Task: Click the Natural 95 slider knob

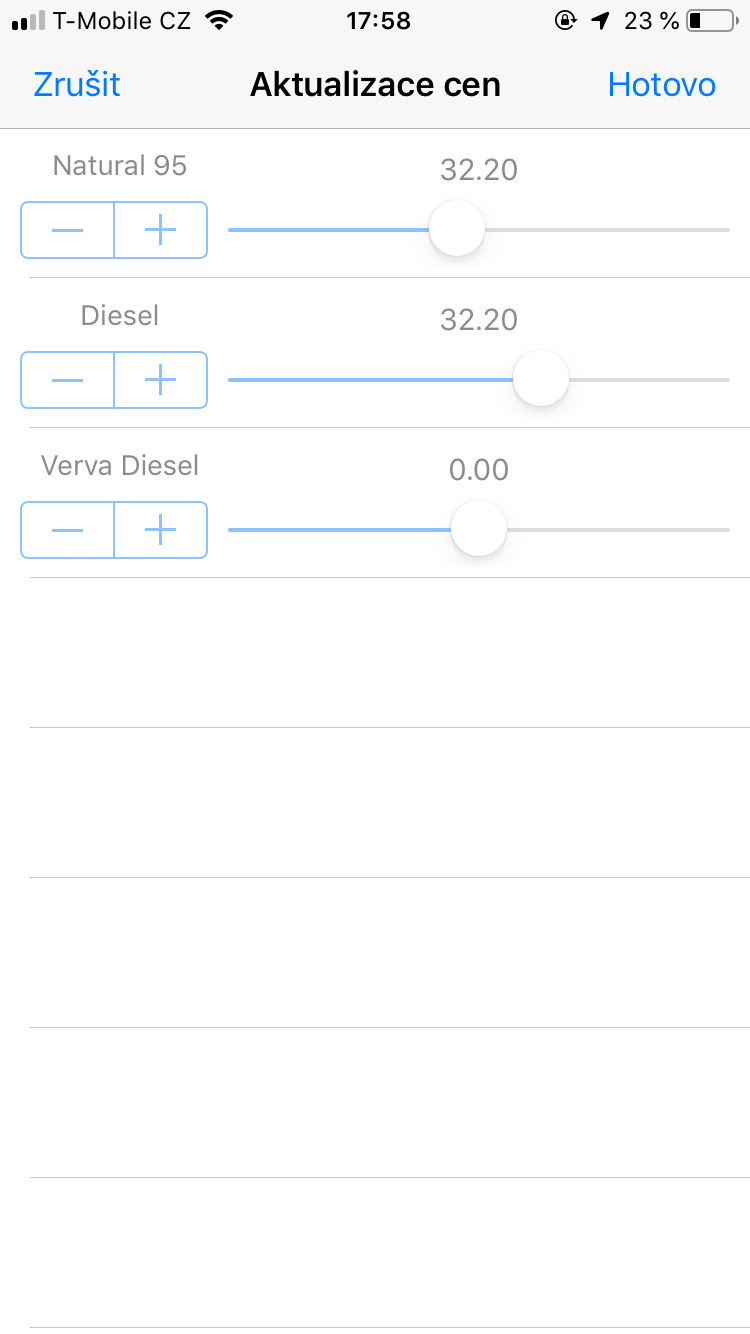Action: 457,229
